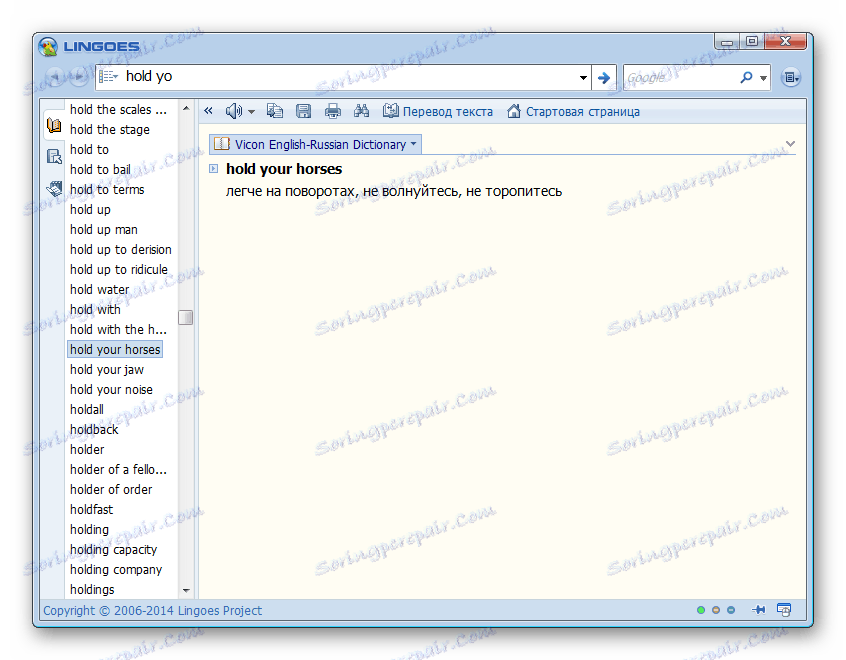846x660 pixels.
Task: Click the forward navigation arrow
Action: click(x=79, y=77)
